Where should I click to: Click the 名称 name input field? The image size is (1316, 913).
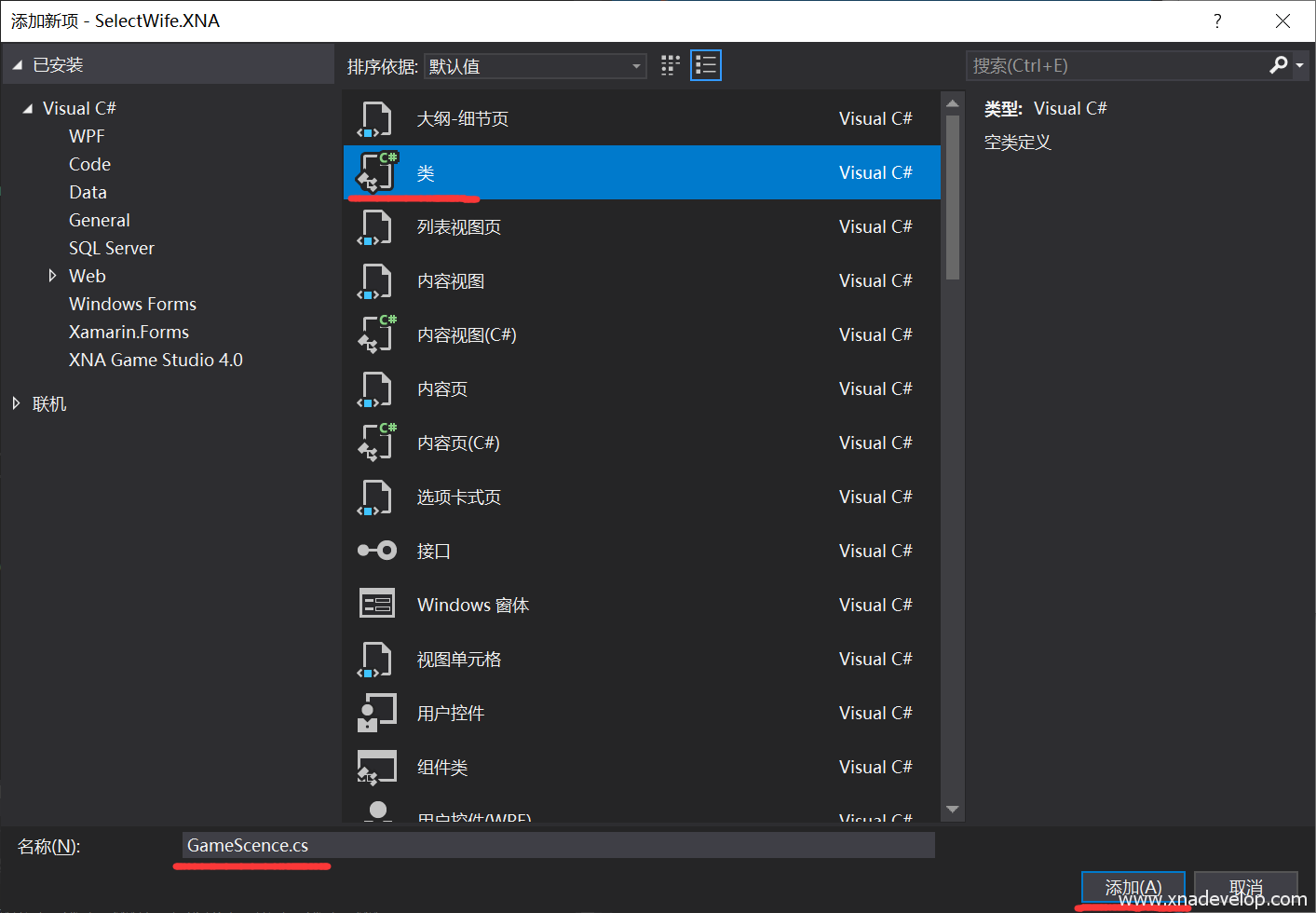click(558, 845)
